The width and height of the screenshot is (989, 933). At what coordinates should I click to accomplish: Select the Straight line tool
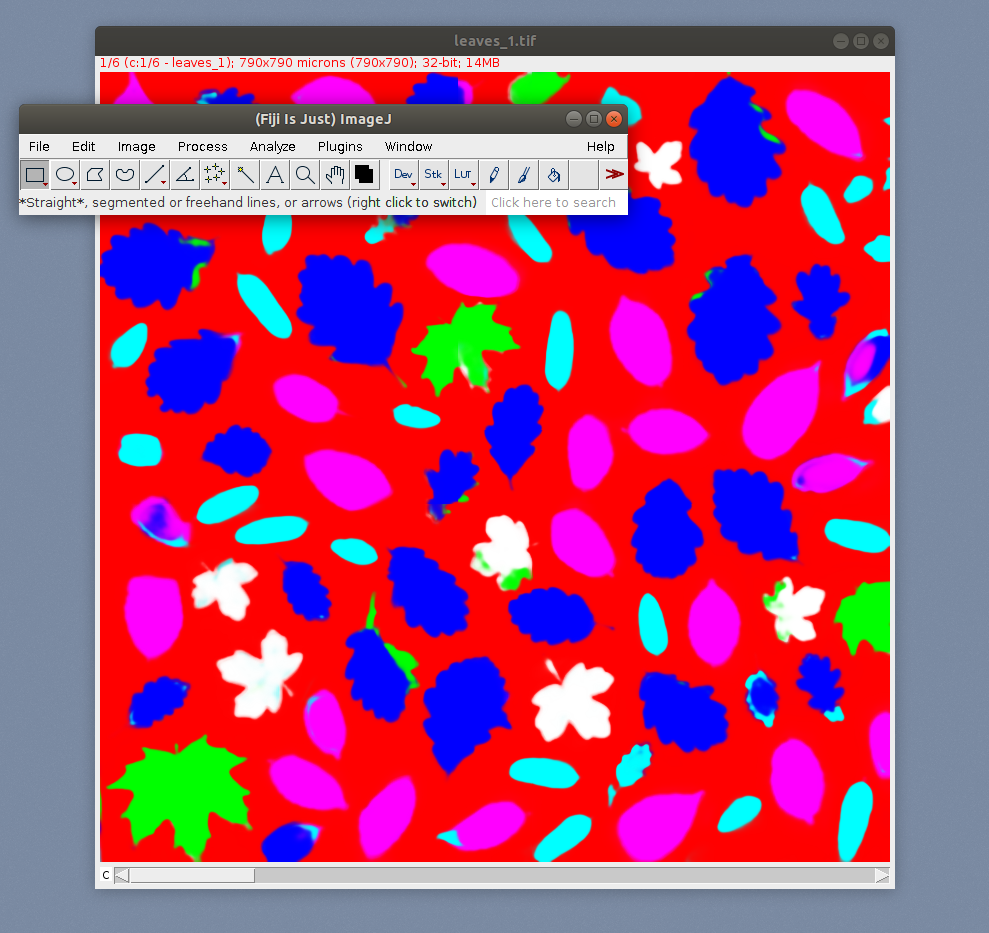click(154, 174)
